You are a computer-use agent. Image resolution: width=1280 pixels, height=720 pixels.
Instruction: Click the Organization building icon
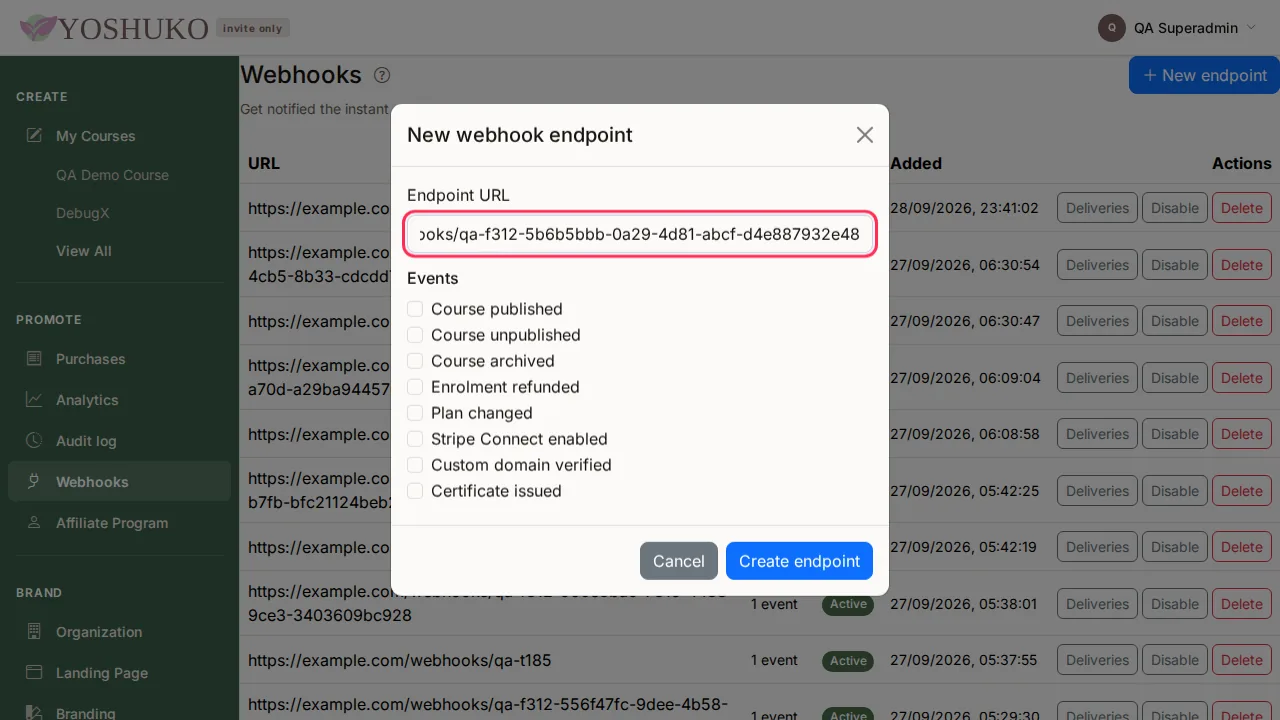34,631
